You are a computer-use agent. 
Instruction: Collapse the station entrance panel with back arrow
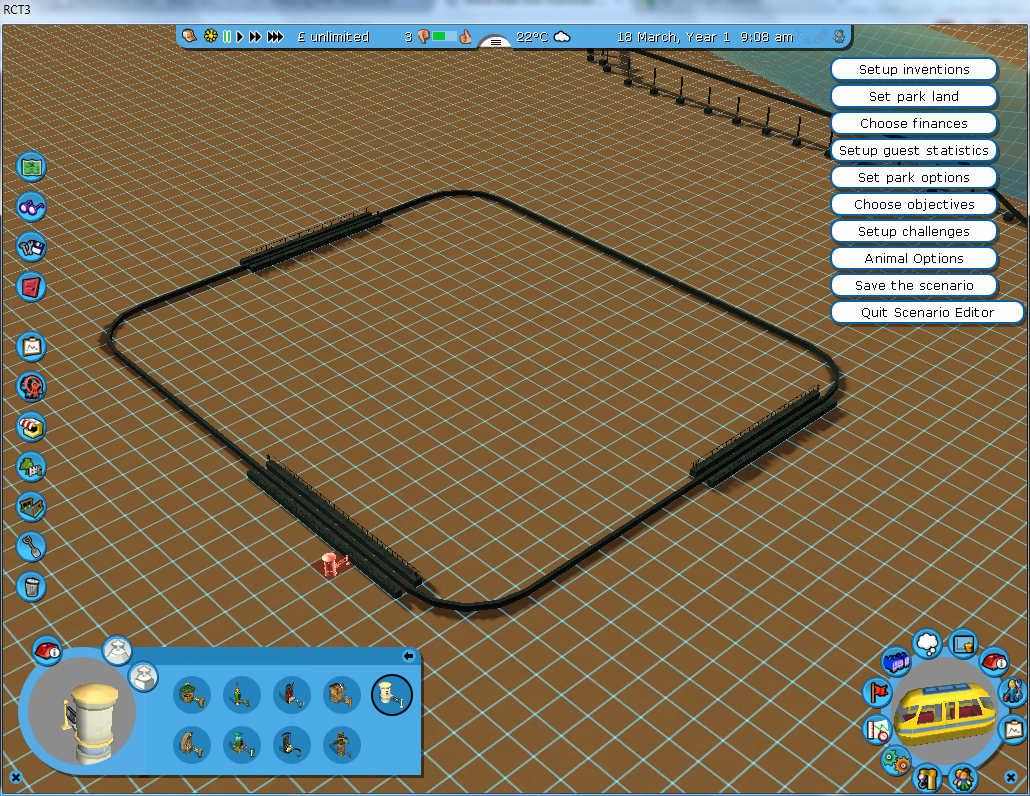tap(408, 656)
